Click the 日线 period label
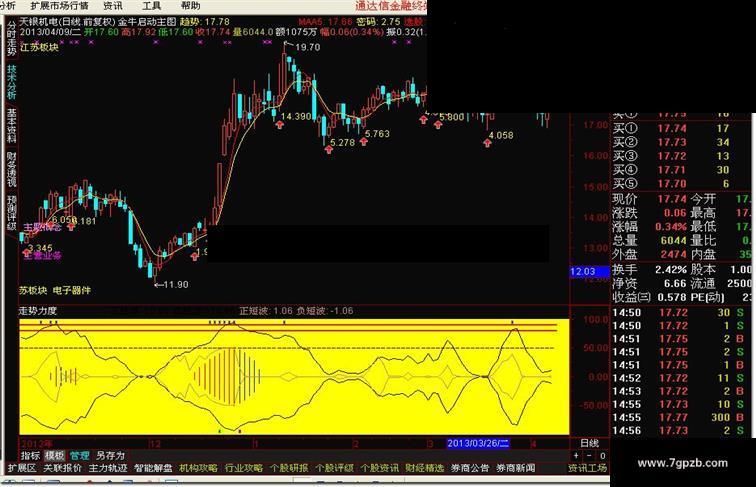The image size is (756, 487). (589, 443)
